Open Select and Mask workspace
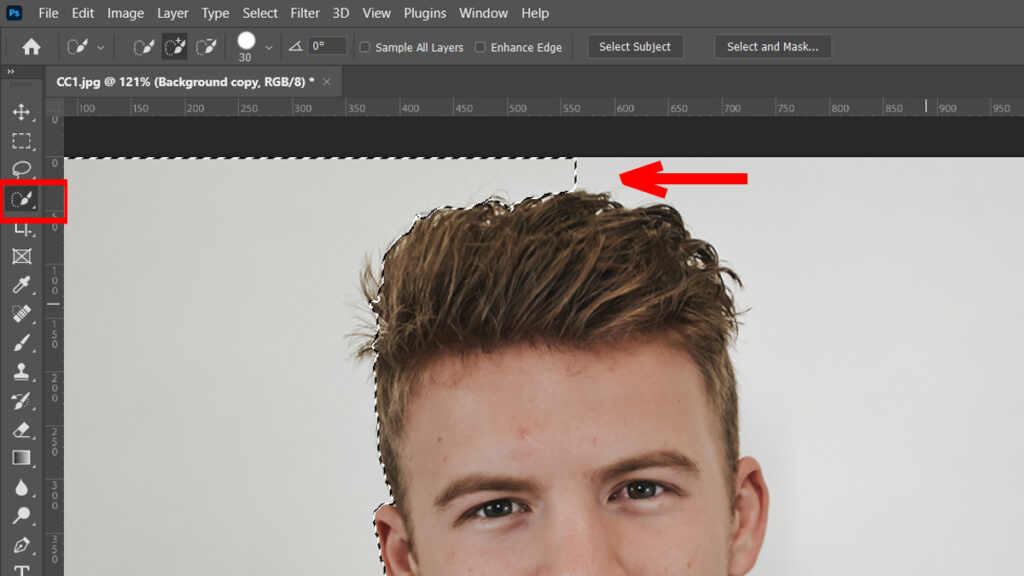Viewport: 1024px width, 576px height. coord(772,47)
